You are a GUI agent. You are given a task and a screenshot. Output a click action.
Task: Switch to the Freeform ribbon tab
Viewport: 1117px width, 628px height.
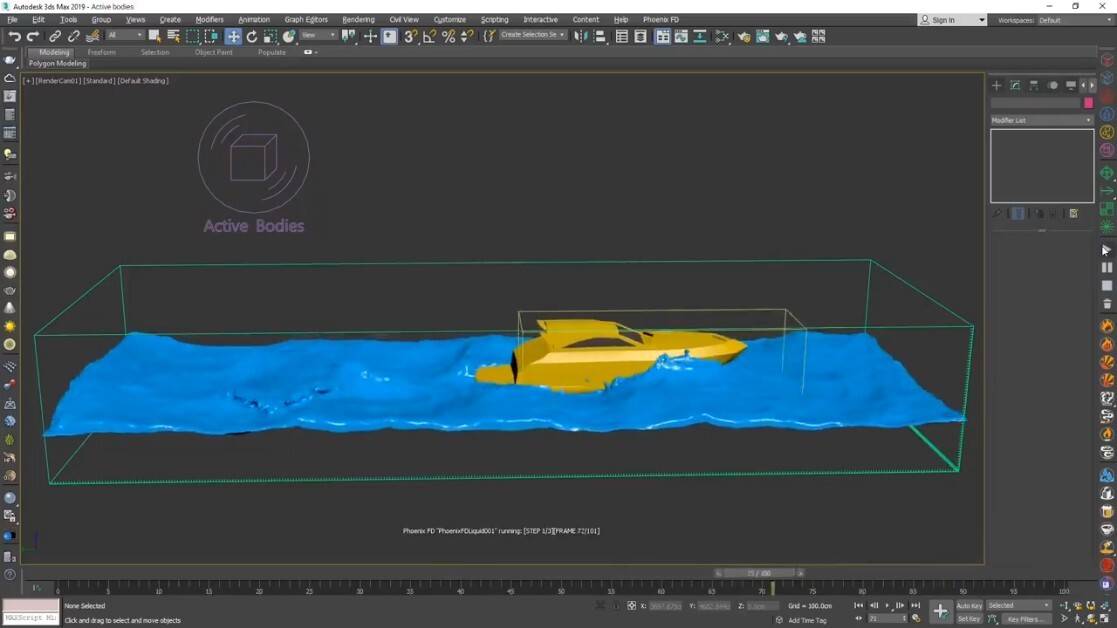click(101, 52)
